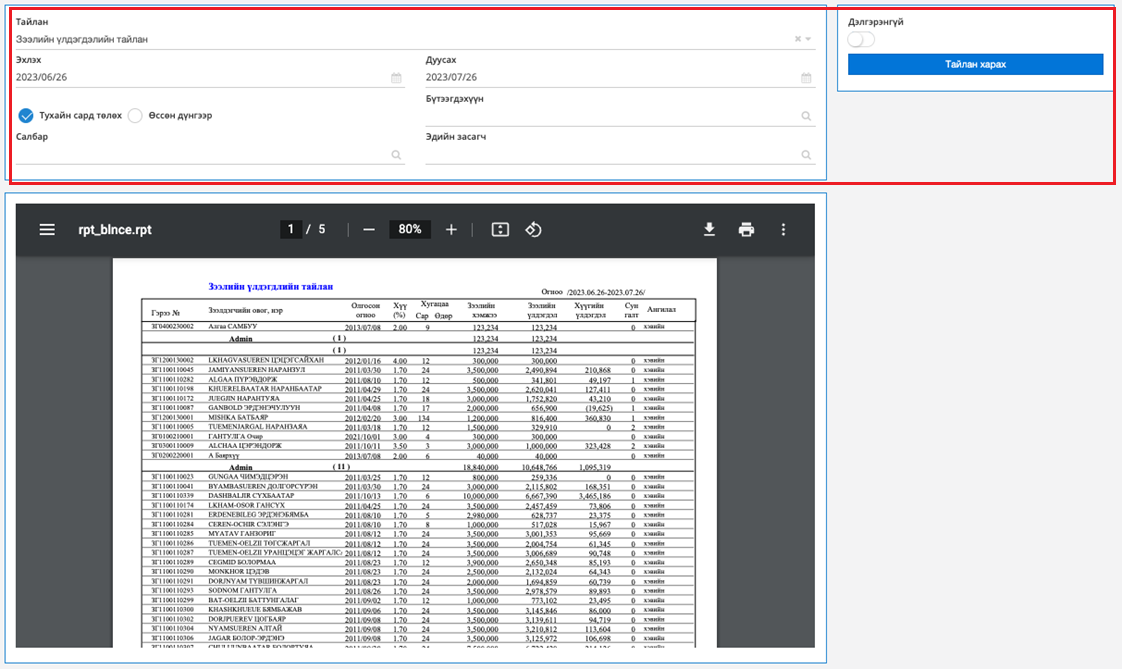Click the 2021/10/01 issue date cell

(x=363, y=436)
